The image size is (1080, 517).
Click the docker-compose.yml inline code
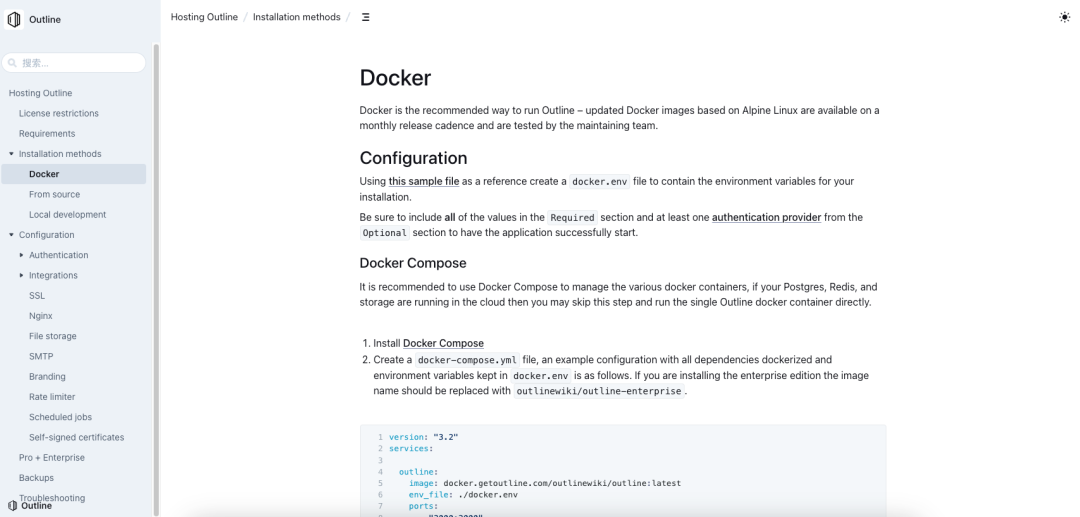(x=467, y=360)
